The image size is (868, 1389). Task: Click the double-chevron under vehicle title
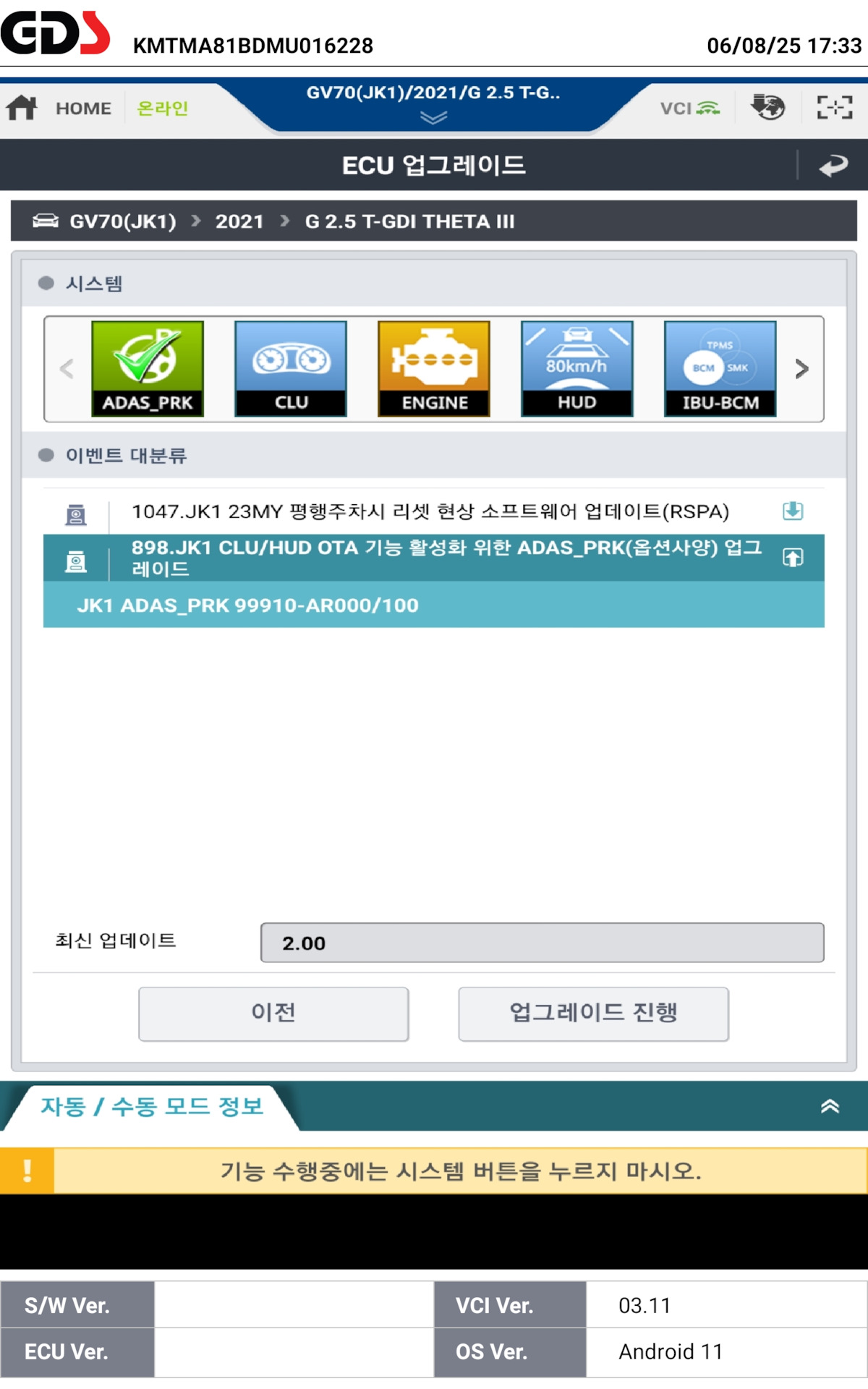coord(433,118)
